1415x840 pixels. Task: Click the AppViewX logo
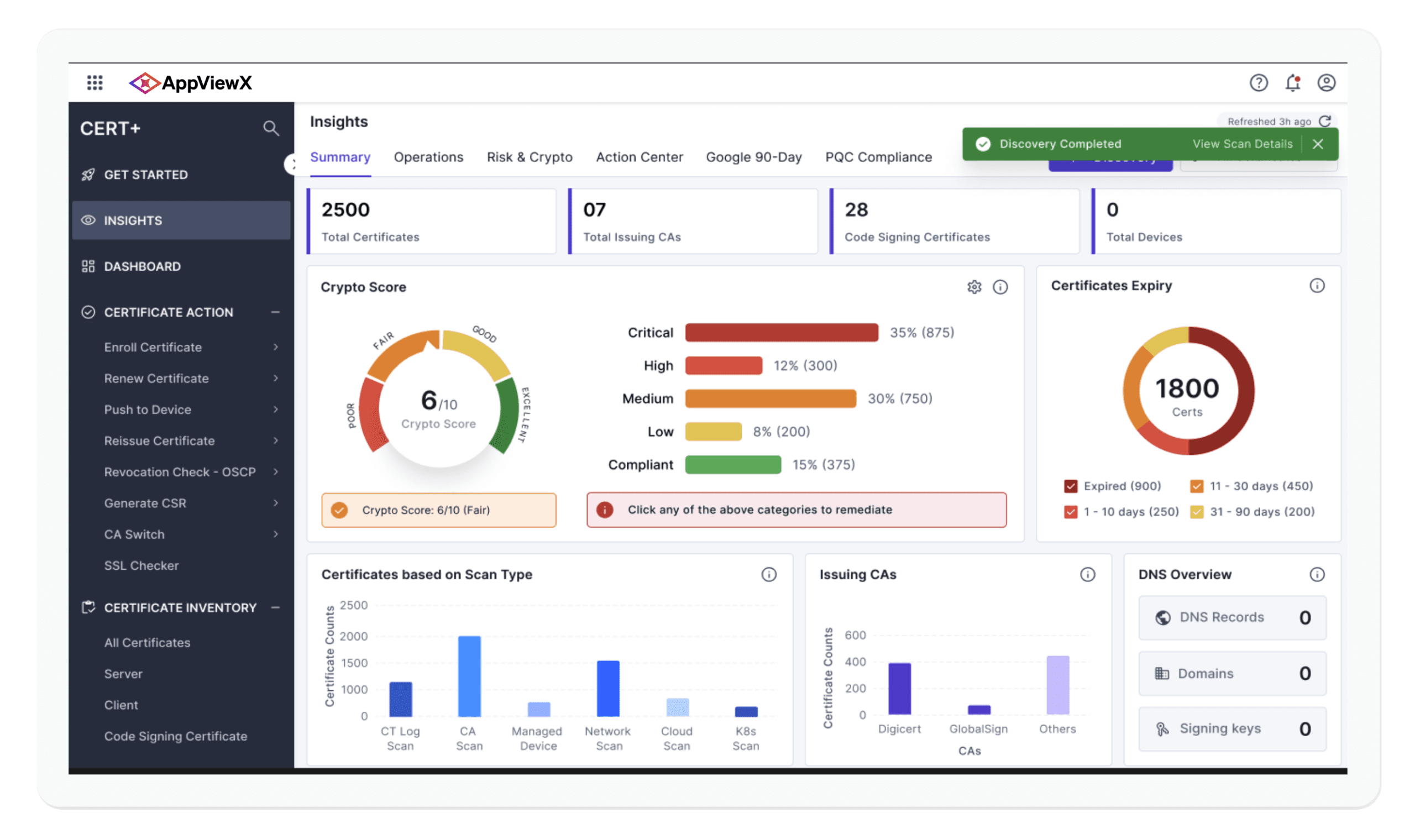tap(190, 83)
